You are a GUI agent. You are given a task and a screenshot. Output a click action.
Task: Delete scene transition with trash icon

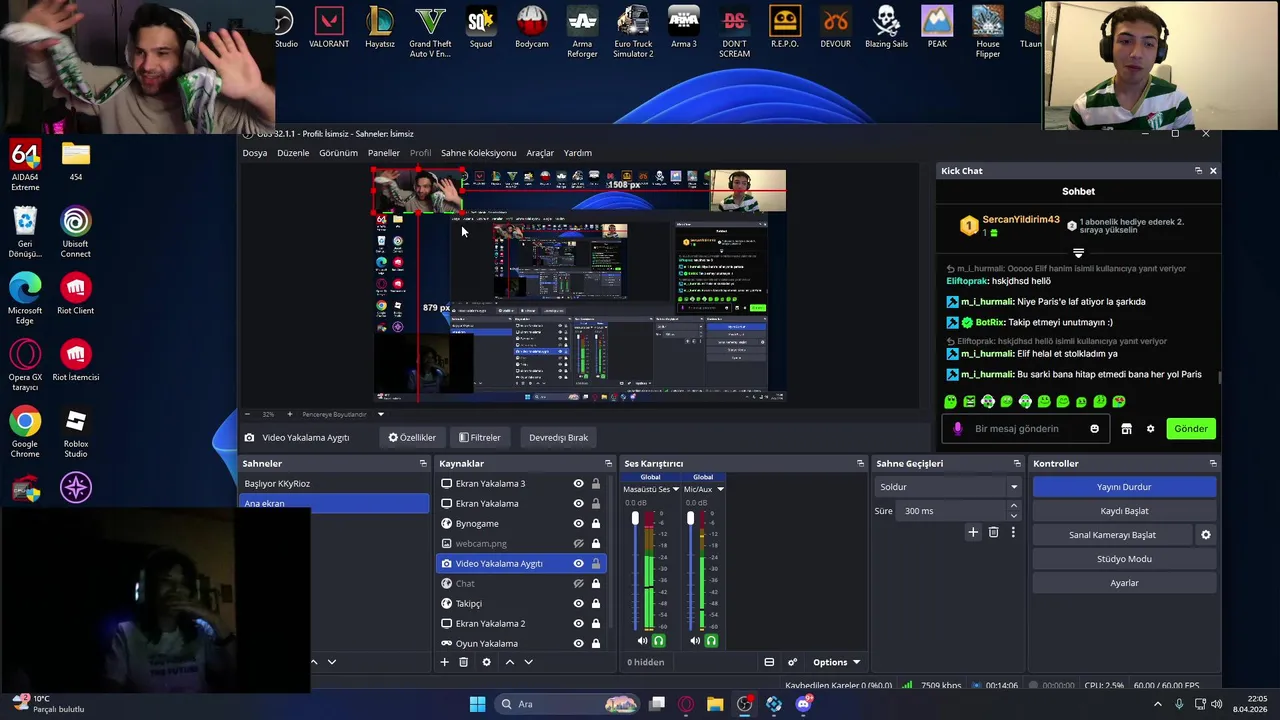993,532
